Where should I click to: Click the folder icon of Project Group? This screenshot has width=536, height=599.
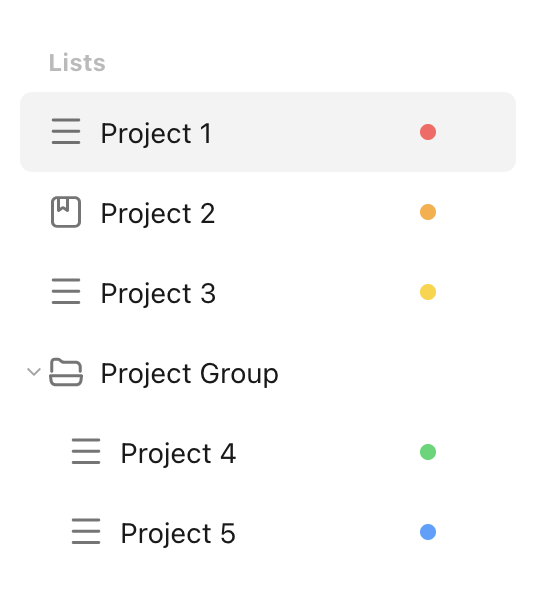(x=66, y=372)
